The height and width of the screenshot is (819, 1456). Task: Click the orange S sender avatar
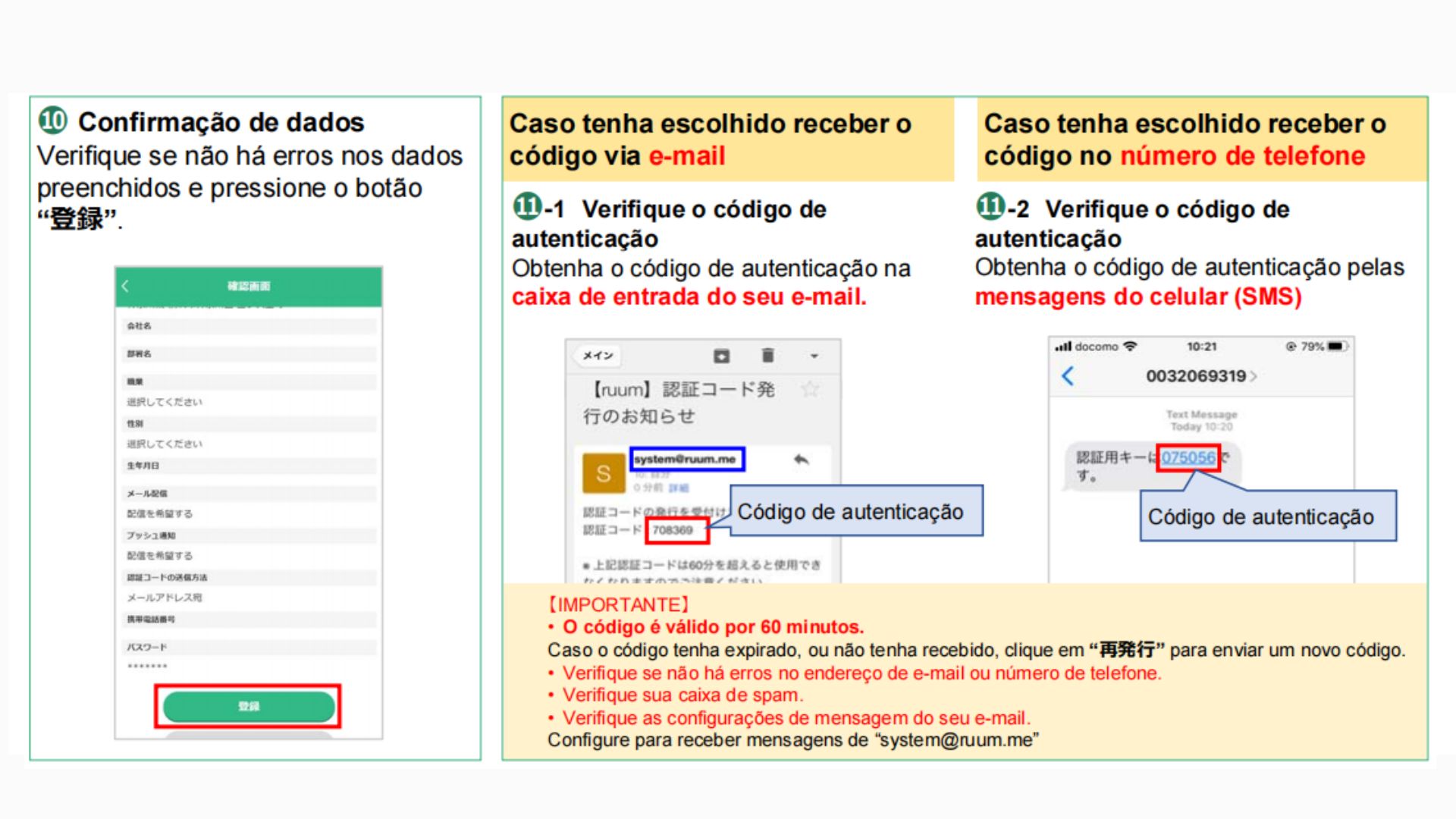pyautogui.click(x=603, y=474)
